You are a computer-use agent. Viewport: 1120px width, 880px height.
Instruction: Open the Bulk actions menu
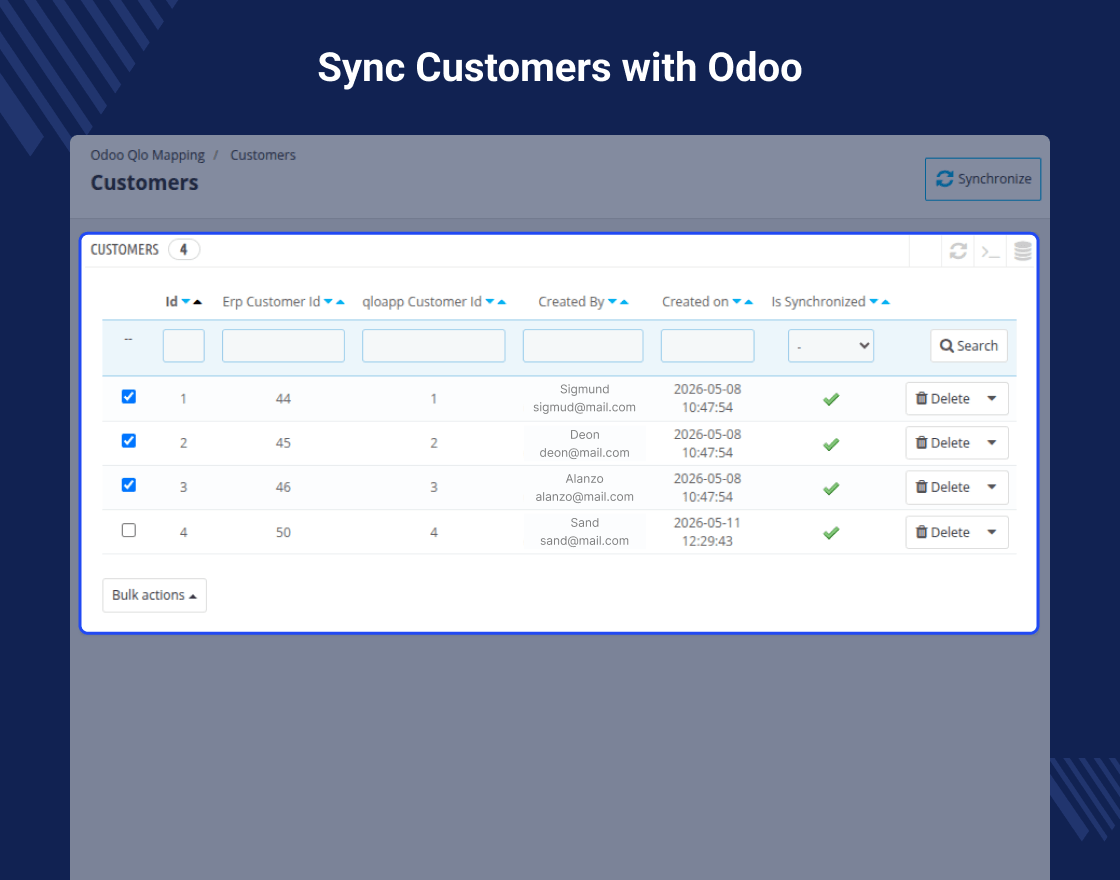pos(154,595)
